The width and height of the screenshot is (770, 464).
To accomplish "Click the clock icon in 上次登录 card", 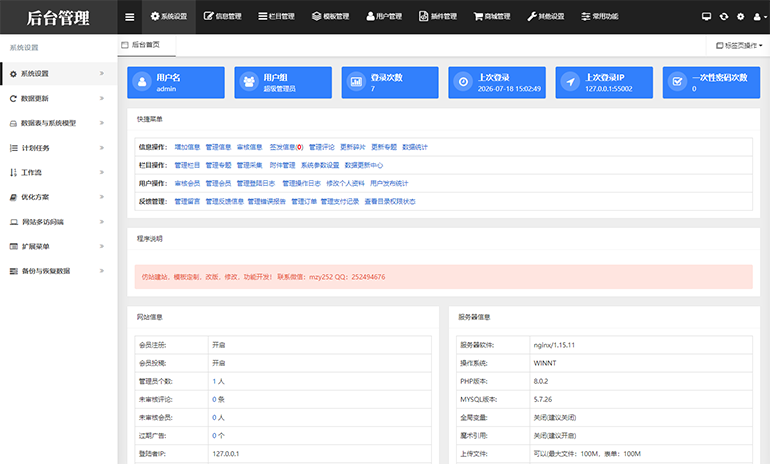I will tap(463, 82).
